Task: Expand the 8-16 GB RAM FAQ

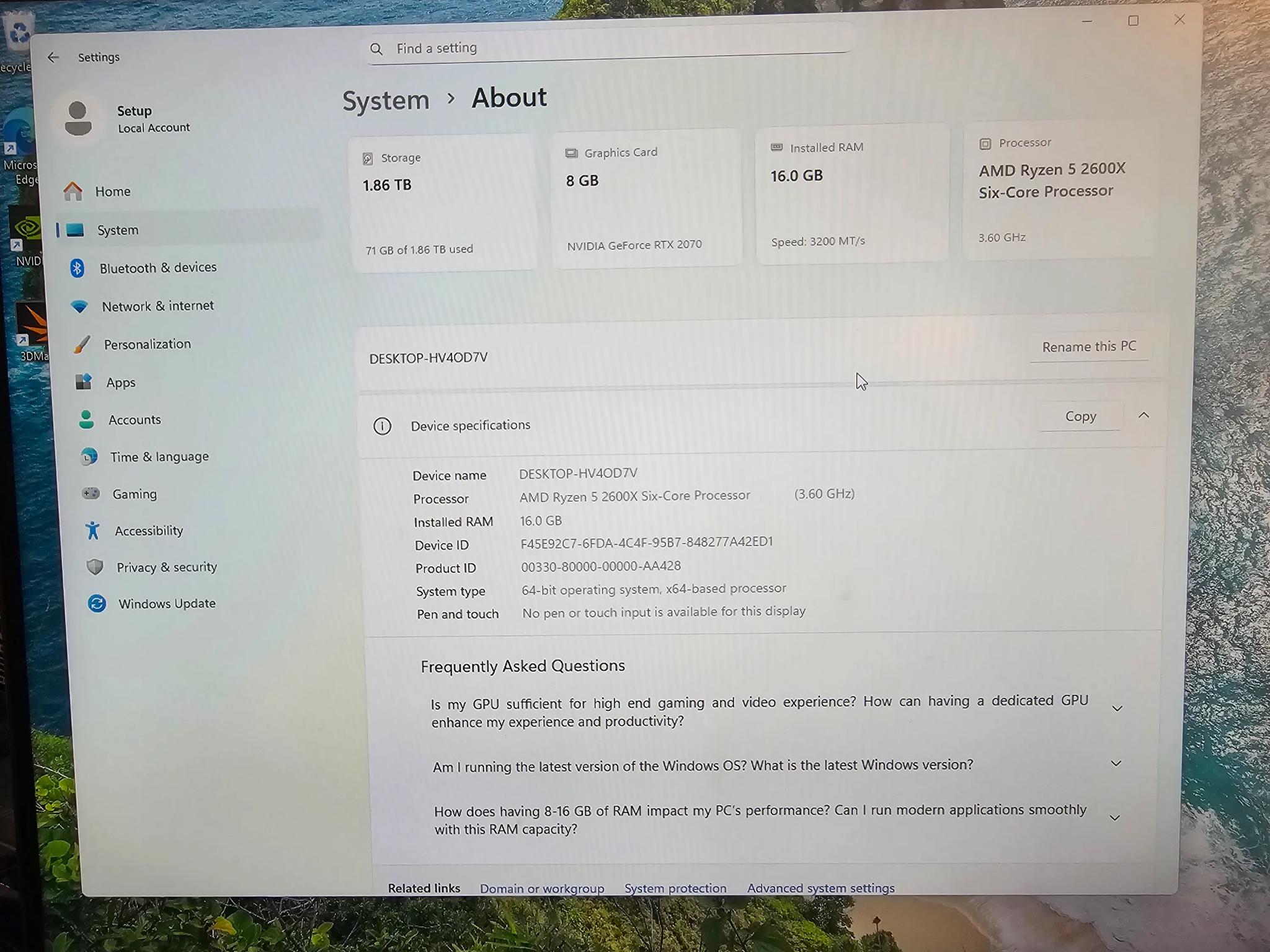Action: pyautogui.click(x=1114, y=818)
